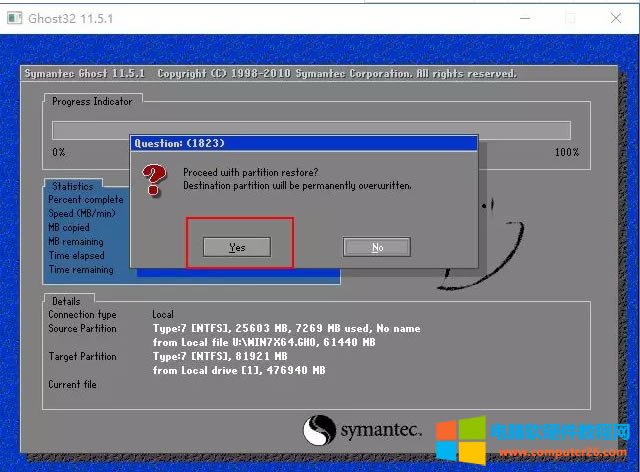The image size is (640, 472).
Task: Minimize the Ghost32 window
Action: coord(525,17)
